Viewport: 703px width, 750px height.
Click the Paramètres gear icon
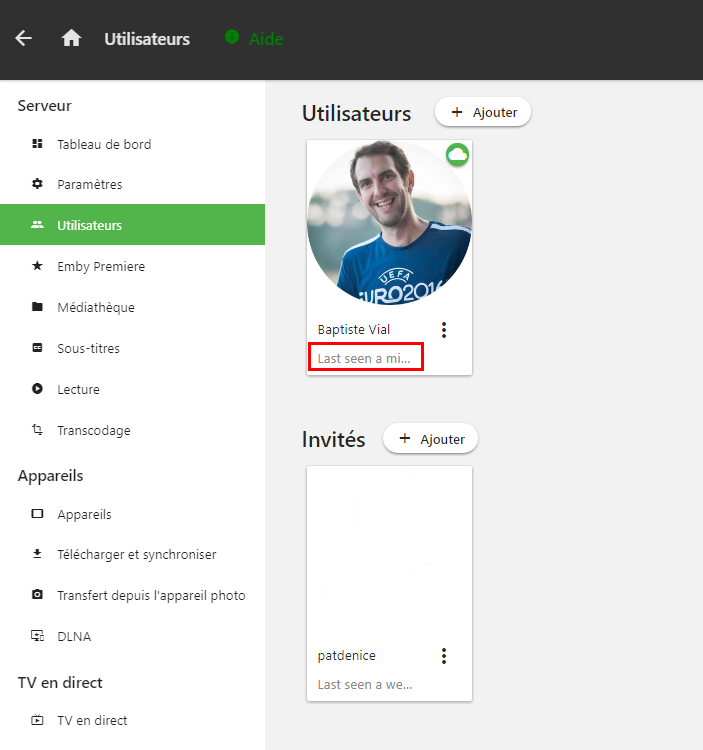click(37, 184)
